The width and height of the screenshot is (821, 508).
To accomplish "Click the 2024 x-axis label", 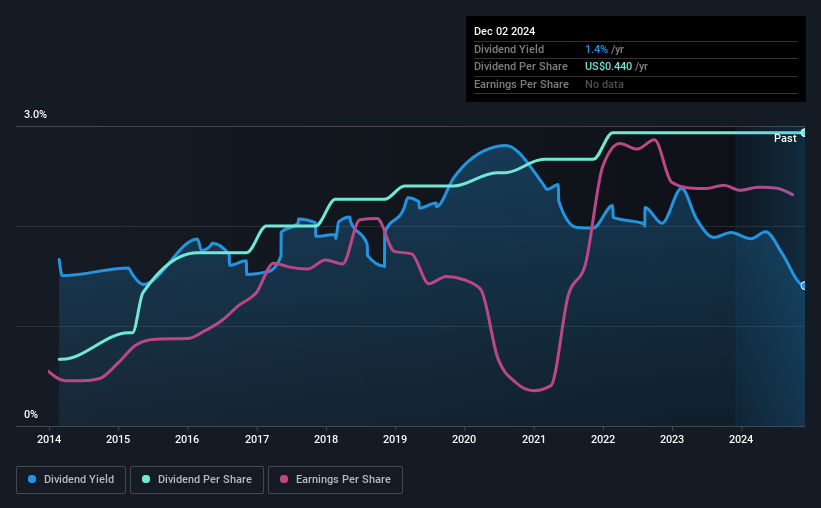I will click(741, 439).
